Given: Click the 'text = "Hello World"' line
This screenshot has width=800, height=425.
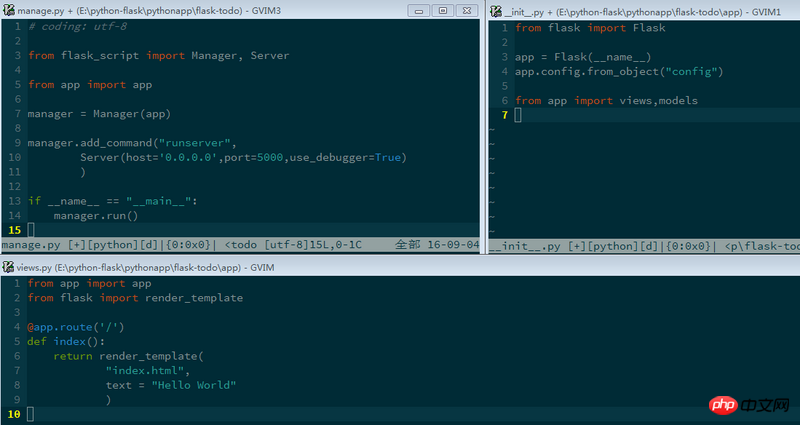Looking at the screenshot, I should (x=171, y=385).
